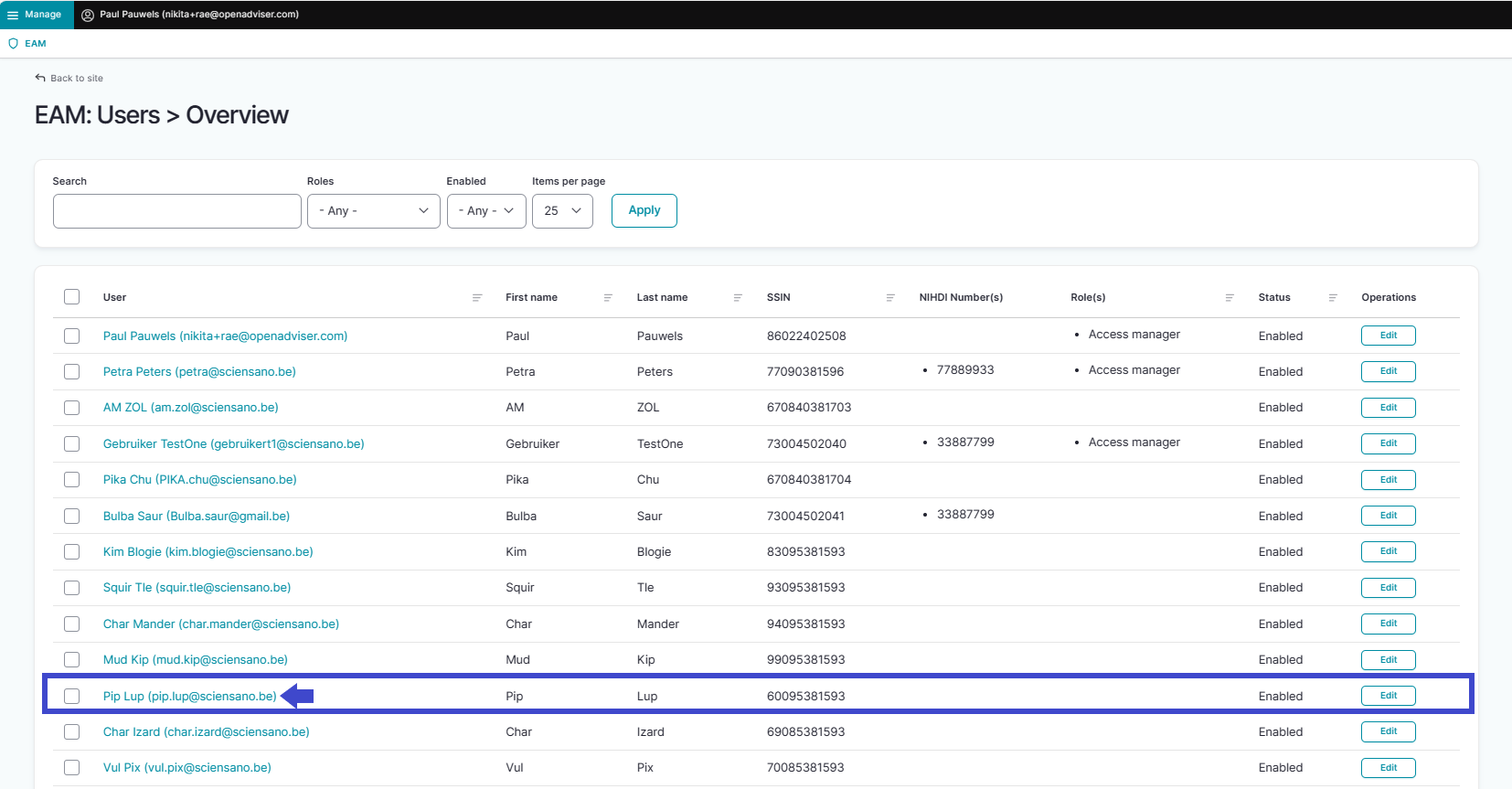Expand the Enabled filter dropdown

(x=485, y=211)
